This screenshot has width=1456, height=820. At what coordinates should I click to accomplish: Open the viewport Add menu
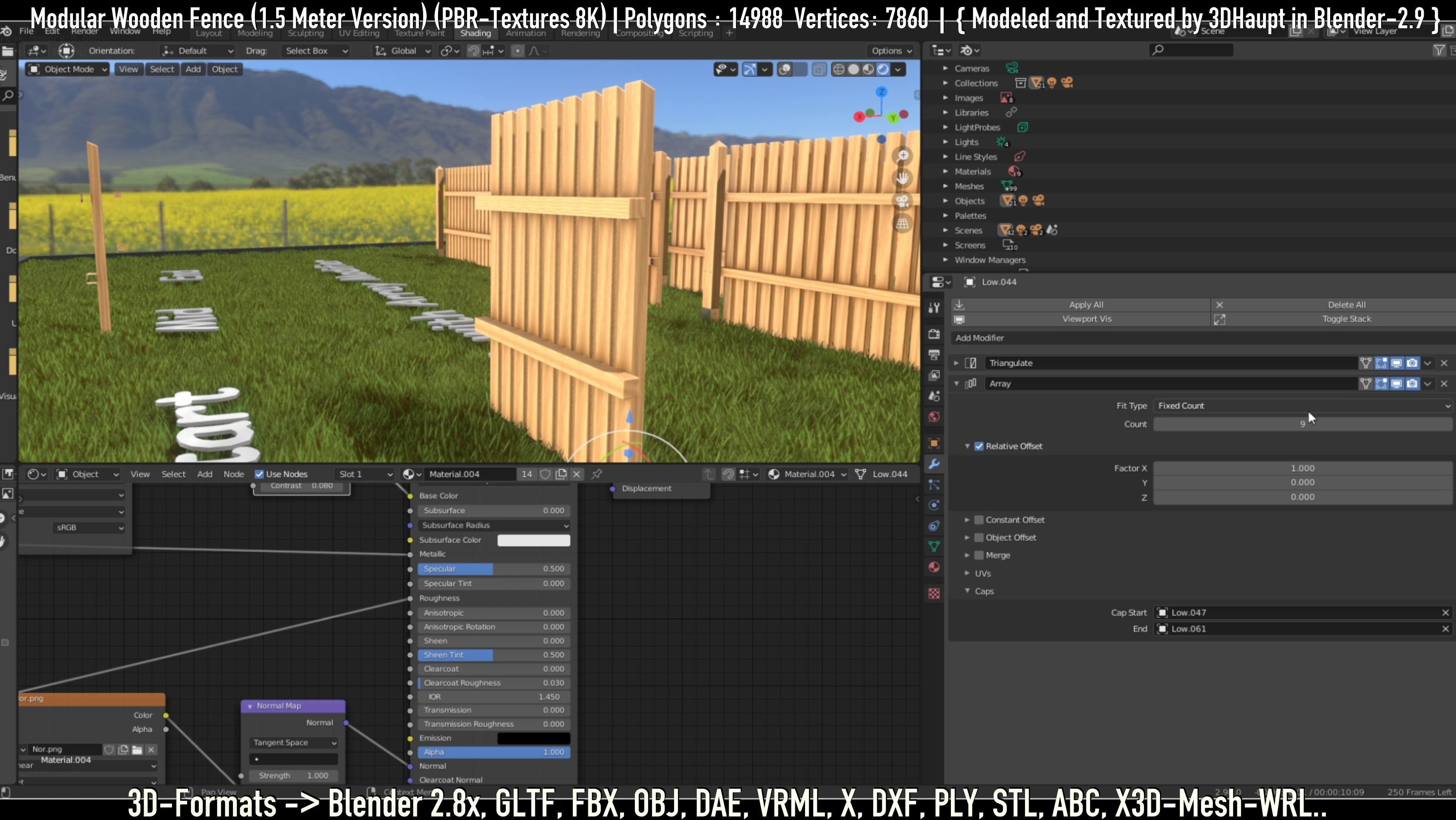pos(193,69)
